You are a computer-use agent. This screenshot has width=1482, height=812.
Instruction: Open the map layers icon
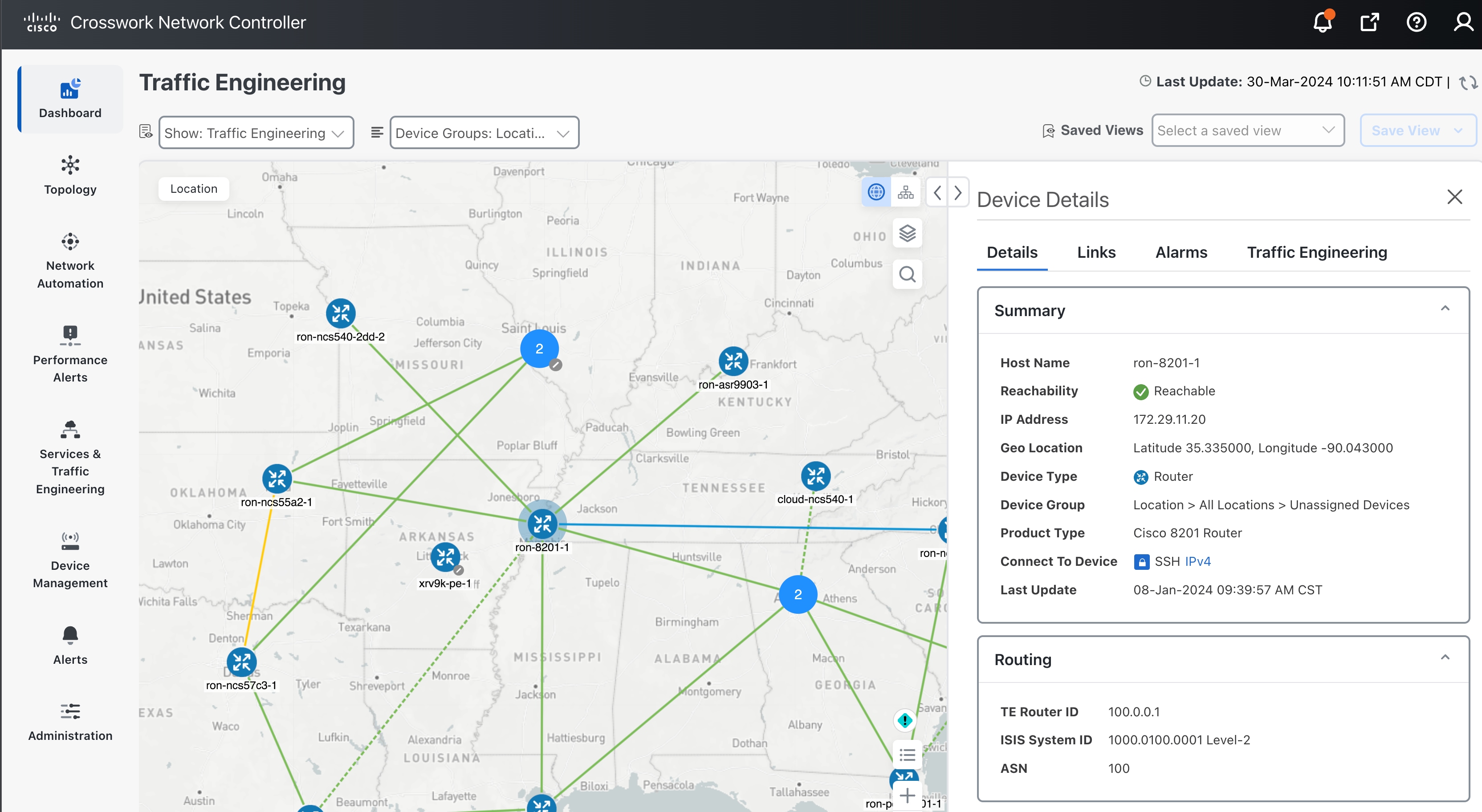point(907,233)
